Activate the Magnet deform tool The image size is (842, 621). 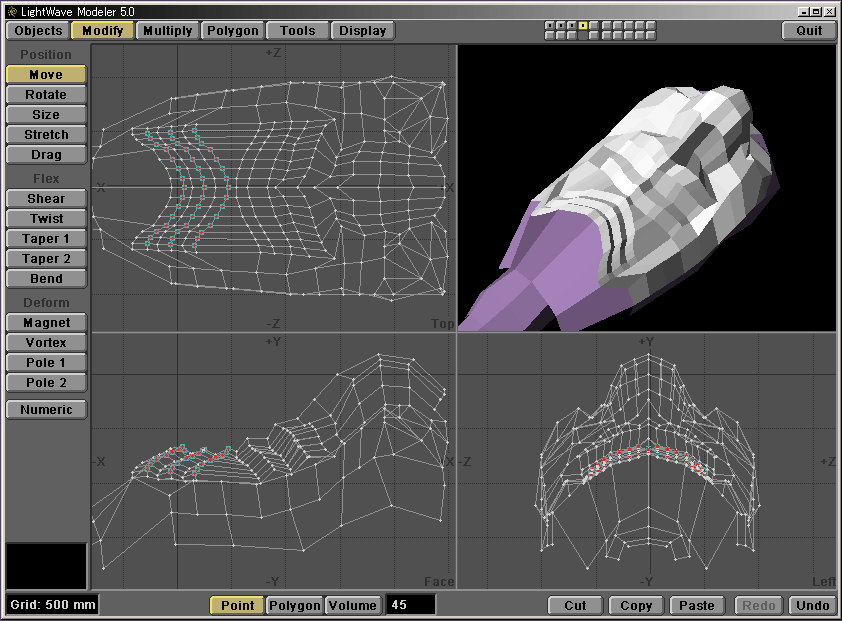46,323
